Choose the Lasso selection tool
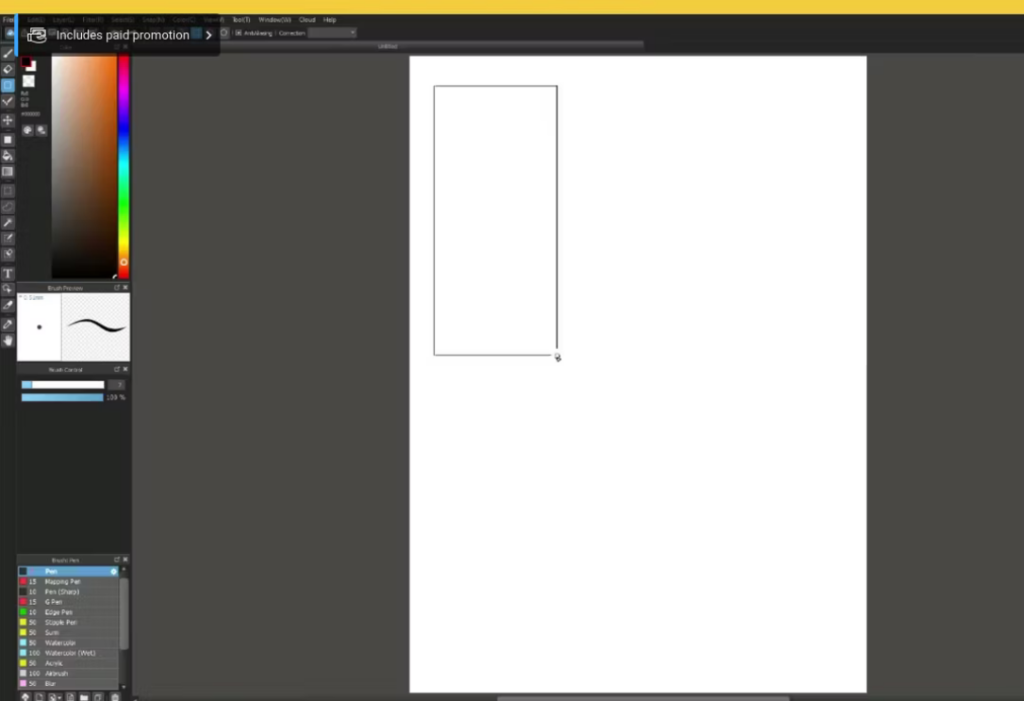Image resolution: width=1024 pixels, height=701 pixels. coord(8,206)
